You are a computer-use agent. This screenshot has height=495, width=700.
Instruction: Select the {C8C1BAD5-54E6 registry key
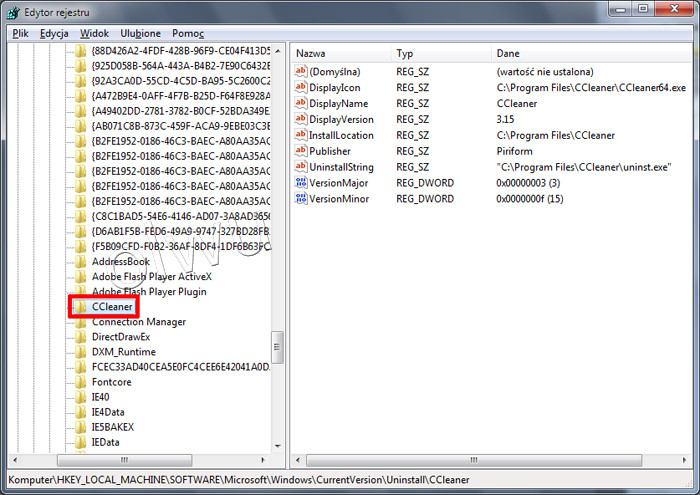tap(180, 216)
